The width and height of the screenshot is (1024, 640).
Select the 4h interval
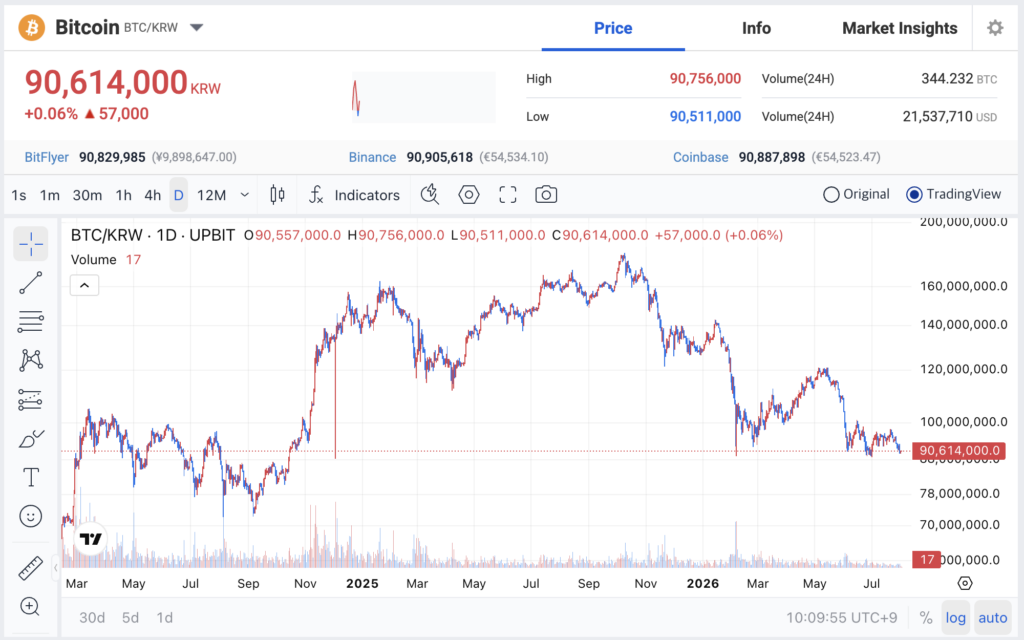pyautogui.click(x=152, y=195)
